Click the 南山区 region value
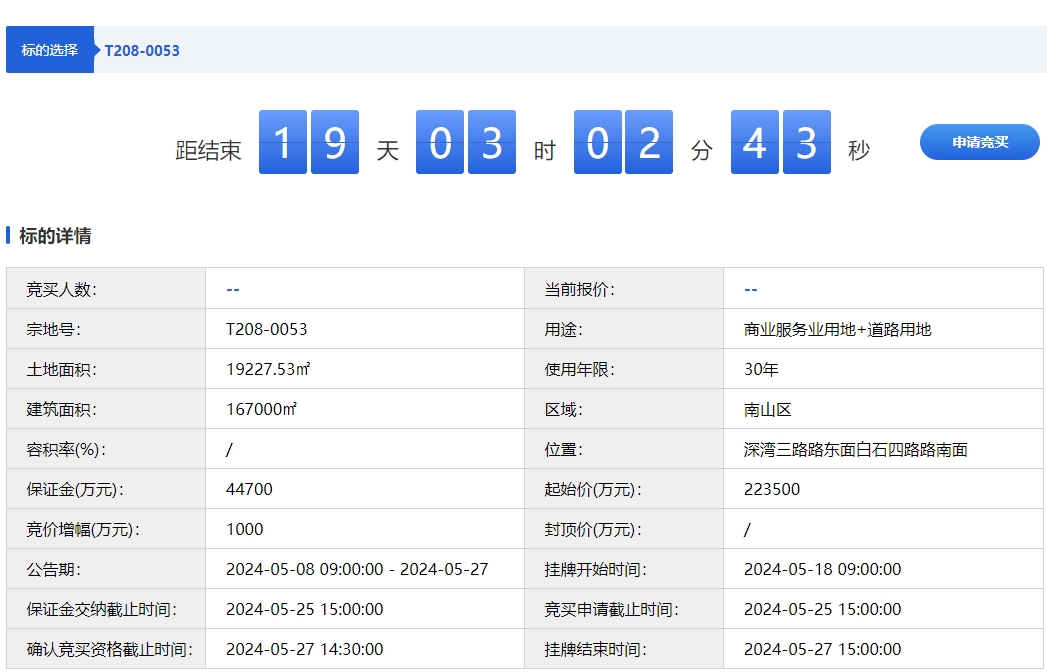1047x672 pixels. pyautogui.click(x=767, y=409)
